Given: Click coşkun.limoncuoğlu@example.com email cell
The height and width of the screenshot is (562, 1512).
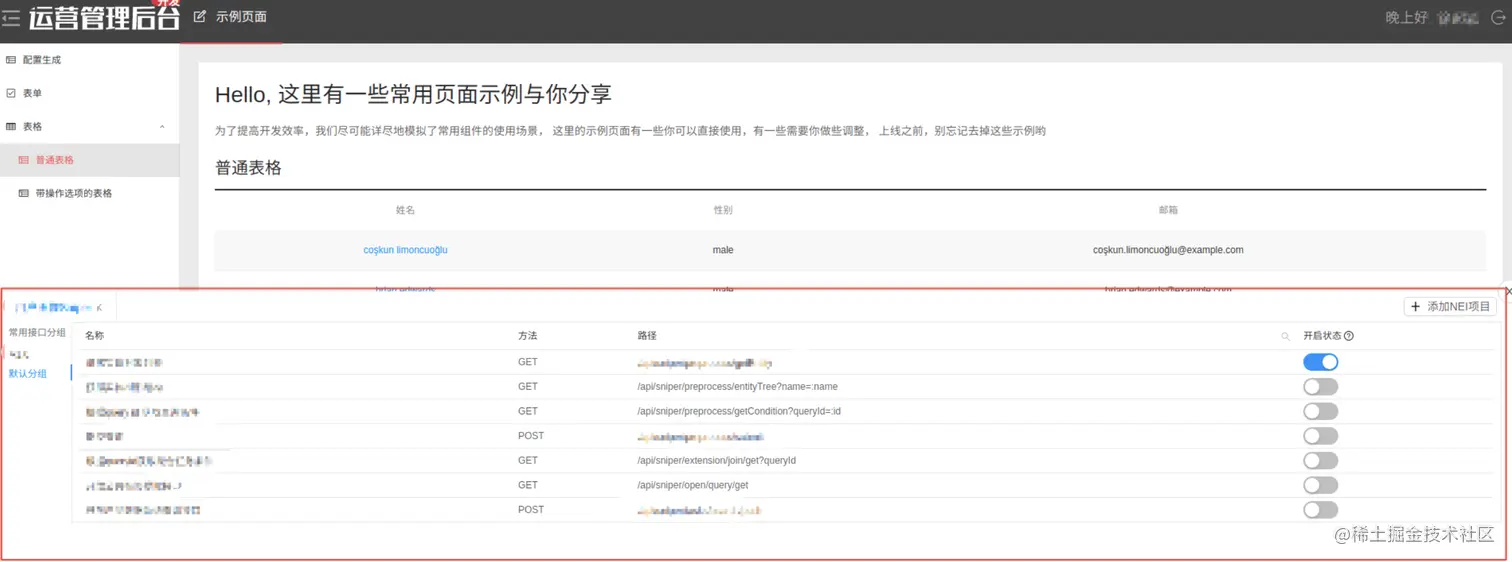Looking at the screenshot, I should coord(1168,250).
